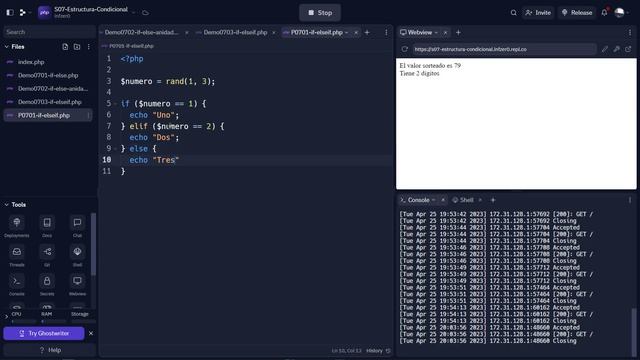Select the Console pane tab
This screenshot has height=360, width=640.
coord(418,200)
